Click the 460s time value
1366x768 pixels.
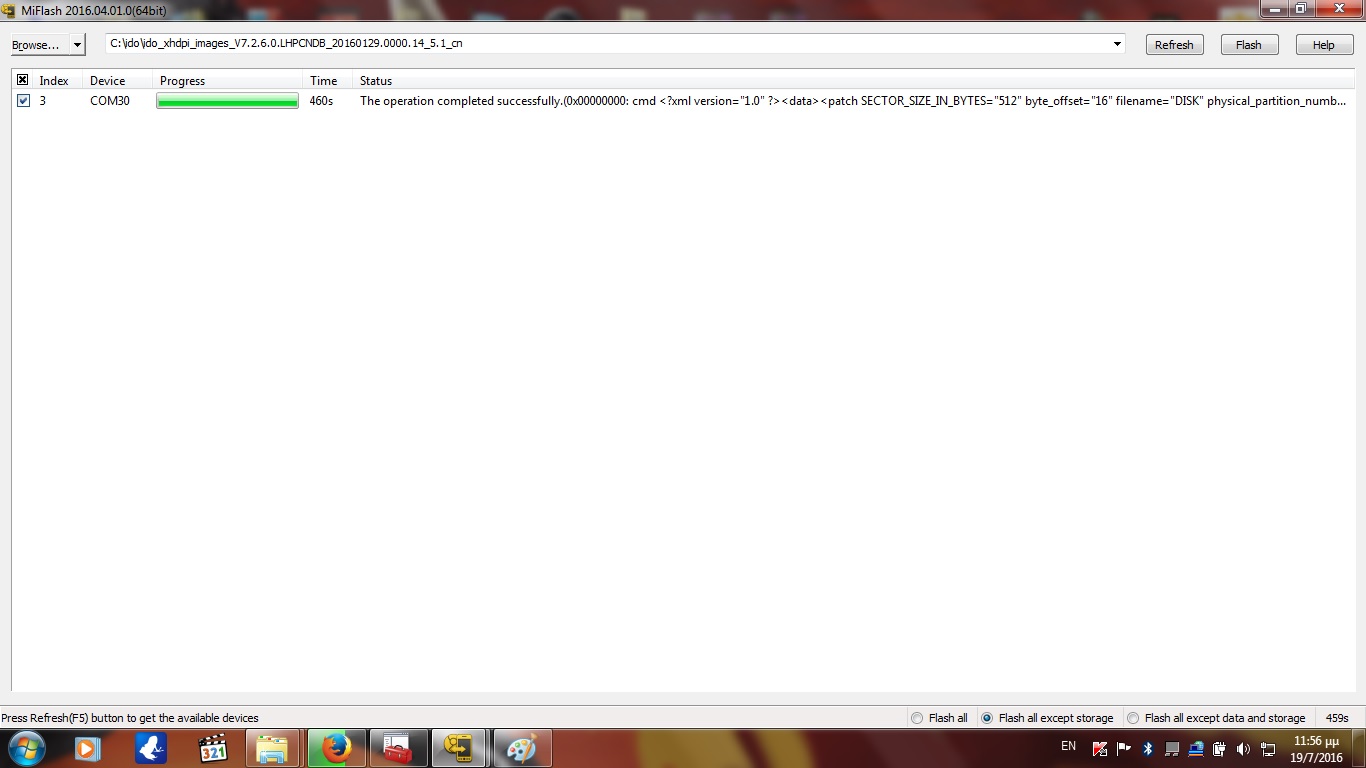tap(321, 101)
